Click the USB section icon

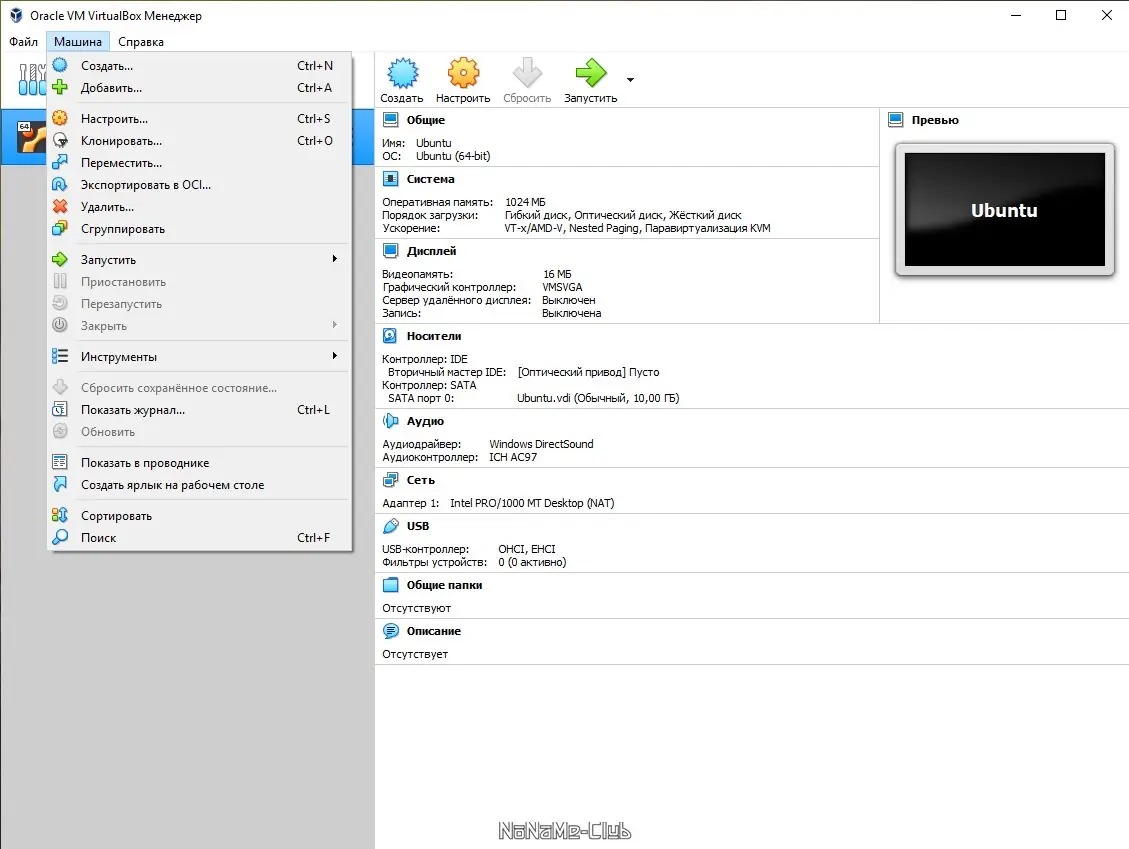click(x=390, y=526)
